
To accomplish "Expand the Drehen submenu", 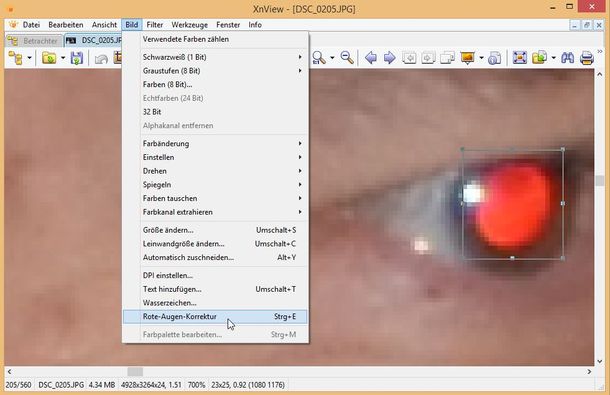I will click(215, 171).
